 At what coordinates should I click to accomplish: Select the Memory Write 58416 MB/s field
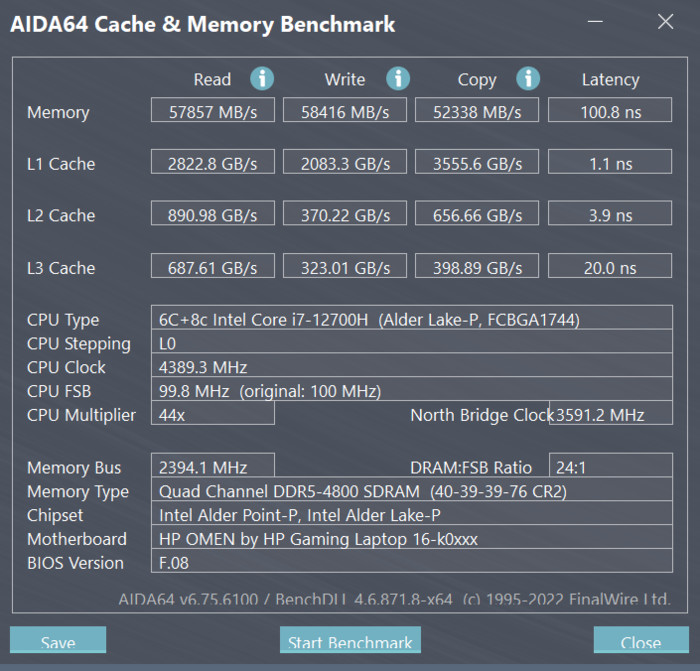tap(345, 110)
